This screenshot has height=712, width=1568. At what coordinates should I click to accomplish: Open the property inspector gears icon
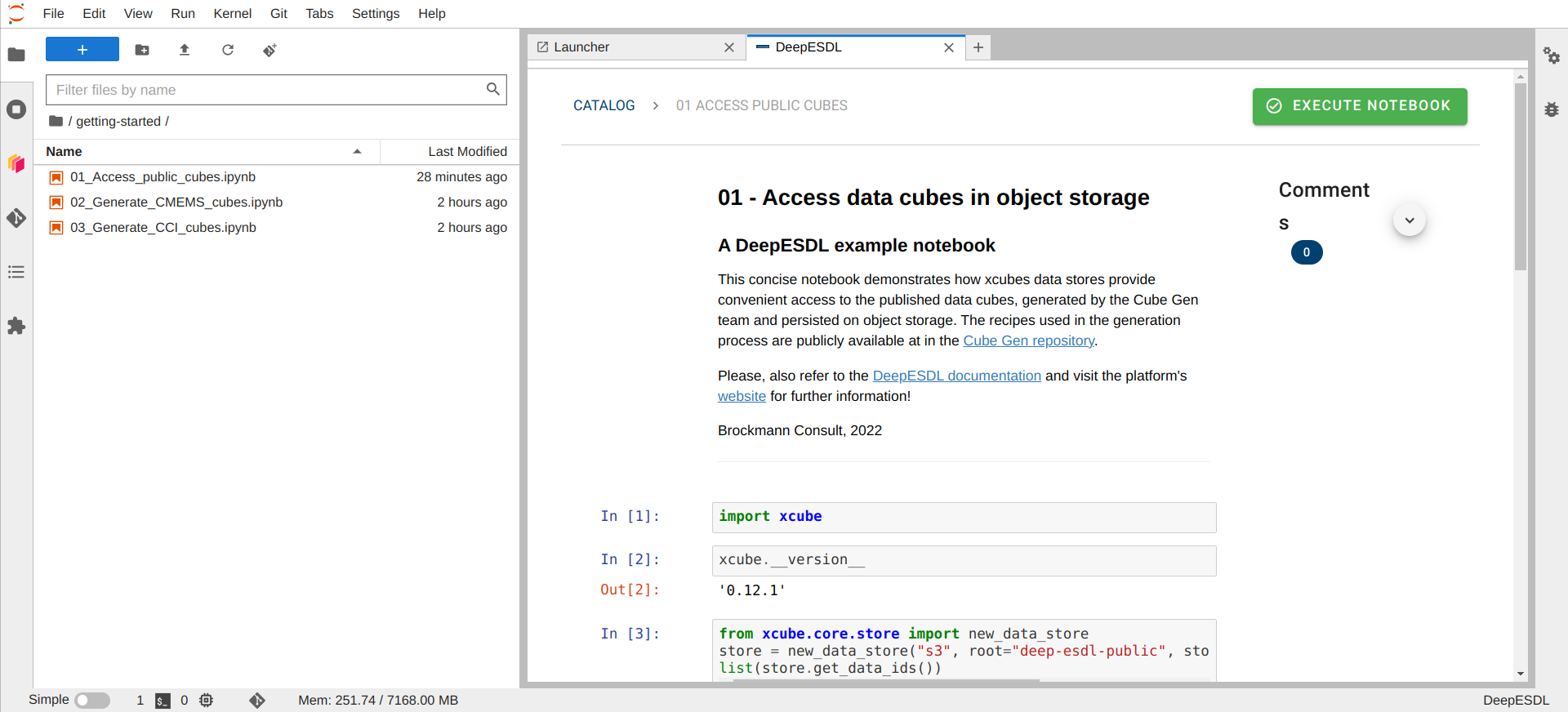coord(1552,56)
